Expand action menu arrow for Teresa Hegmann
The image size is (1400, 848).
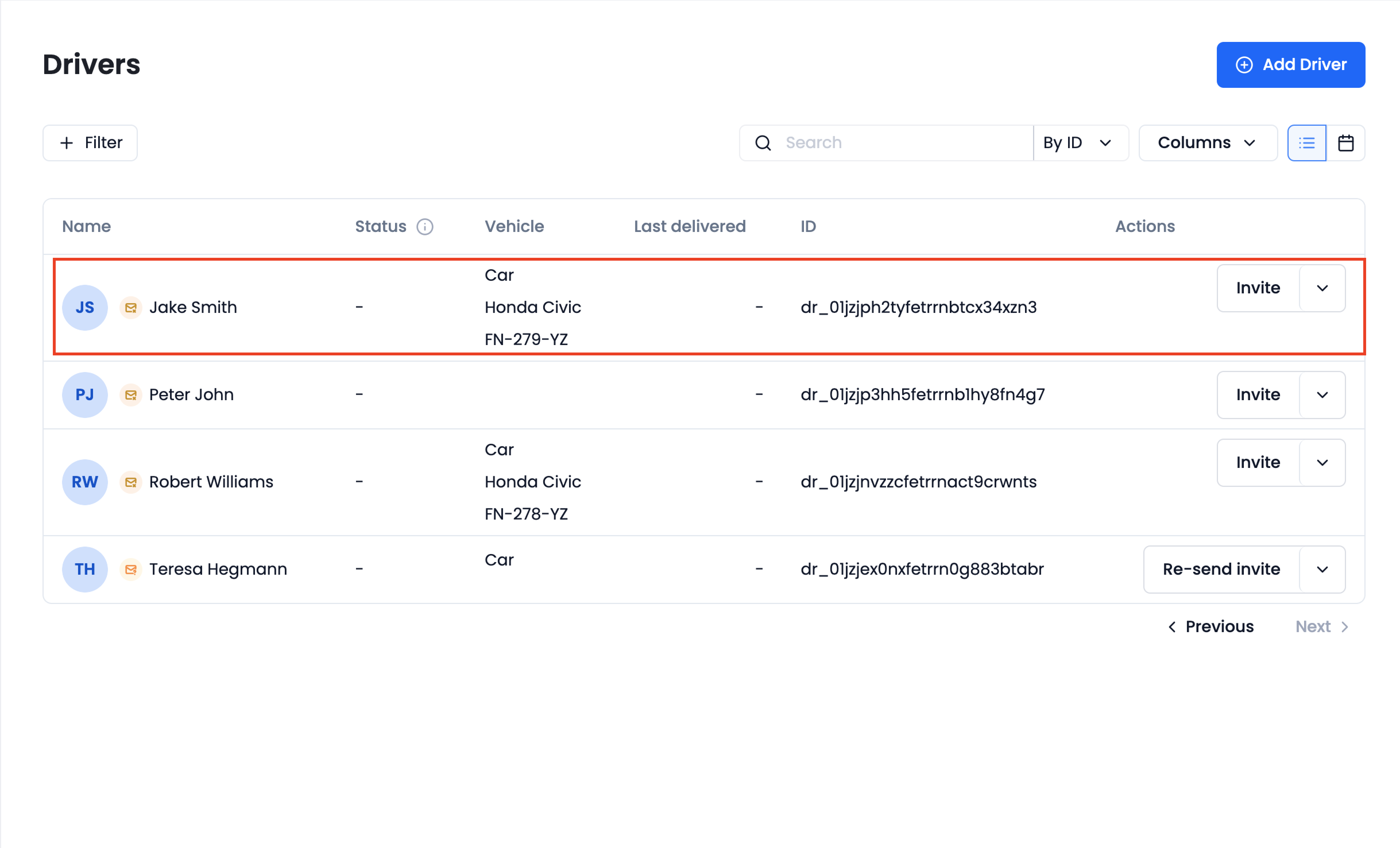tap(1322, 569)
